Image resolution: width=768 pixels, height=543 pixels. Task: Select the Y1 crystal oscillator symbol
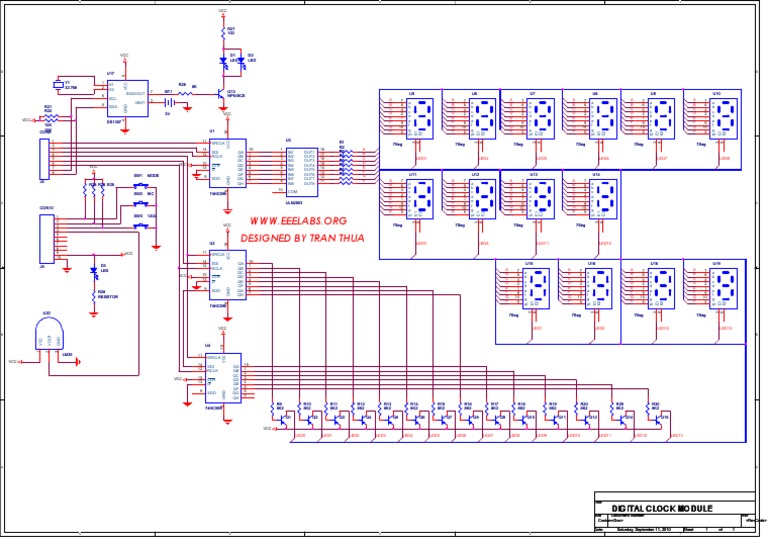60,86
